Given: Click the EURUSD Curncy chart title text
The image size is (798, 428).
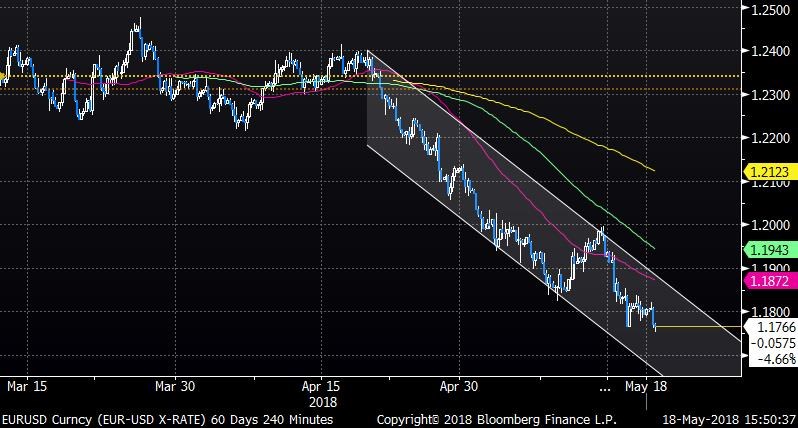Looking at the screenshot, I should [167, 420].
